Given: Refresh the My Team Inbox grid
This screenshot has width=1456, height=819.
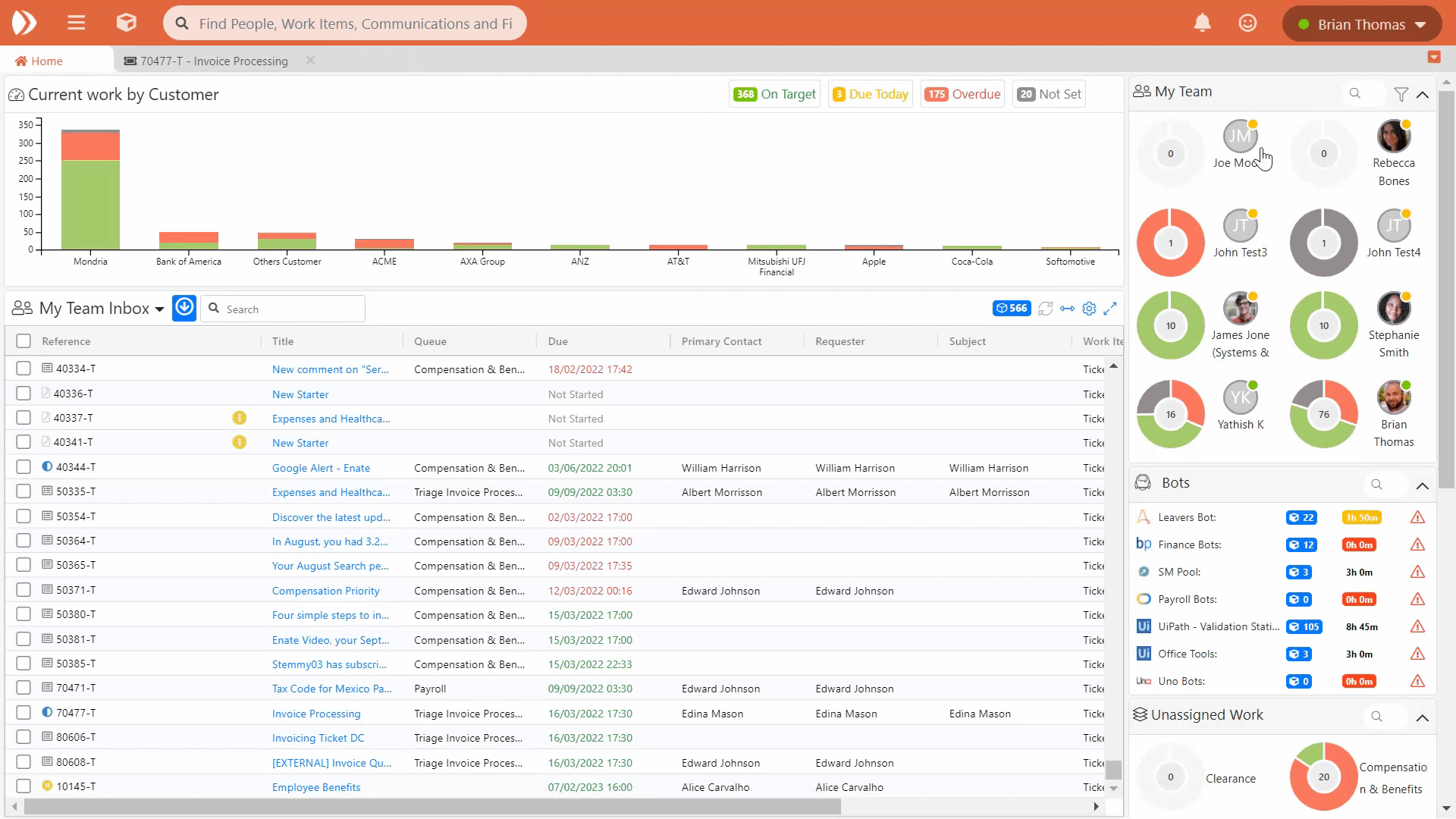Looking at the screenshot, I should click(x=1045, y=309).
